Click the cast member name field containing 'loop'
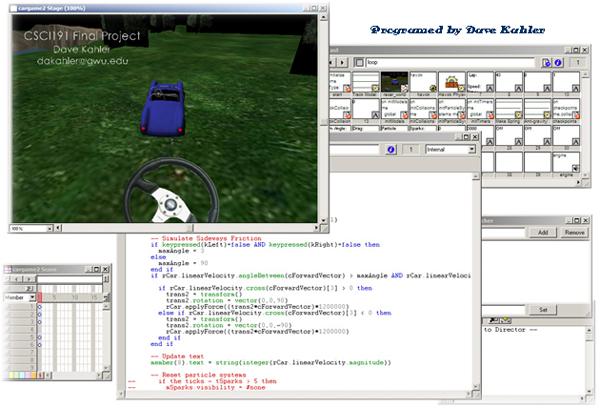The width and height of the screenshot is (600, 408). coord(450,62)
